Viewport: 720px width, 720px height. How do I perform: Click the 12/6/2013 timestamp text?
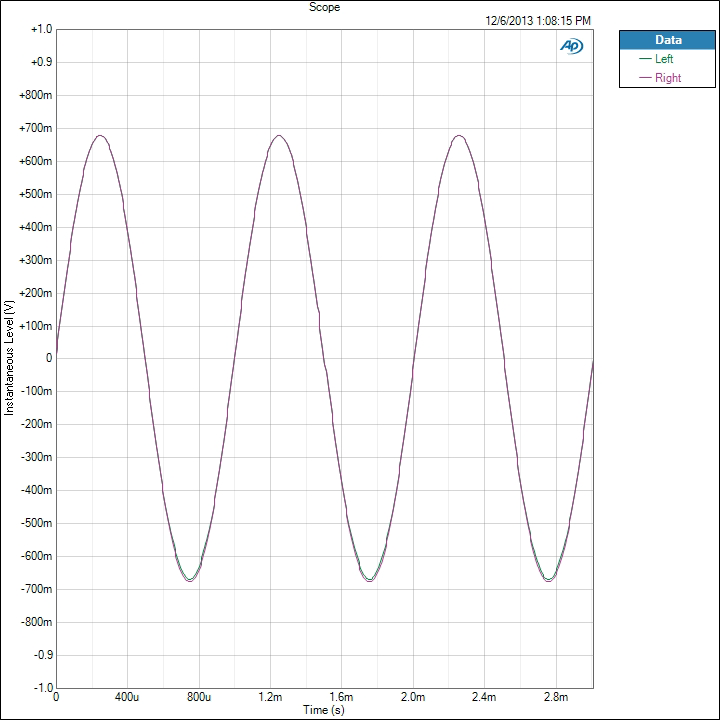[x=538, y=20]
